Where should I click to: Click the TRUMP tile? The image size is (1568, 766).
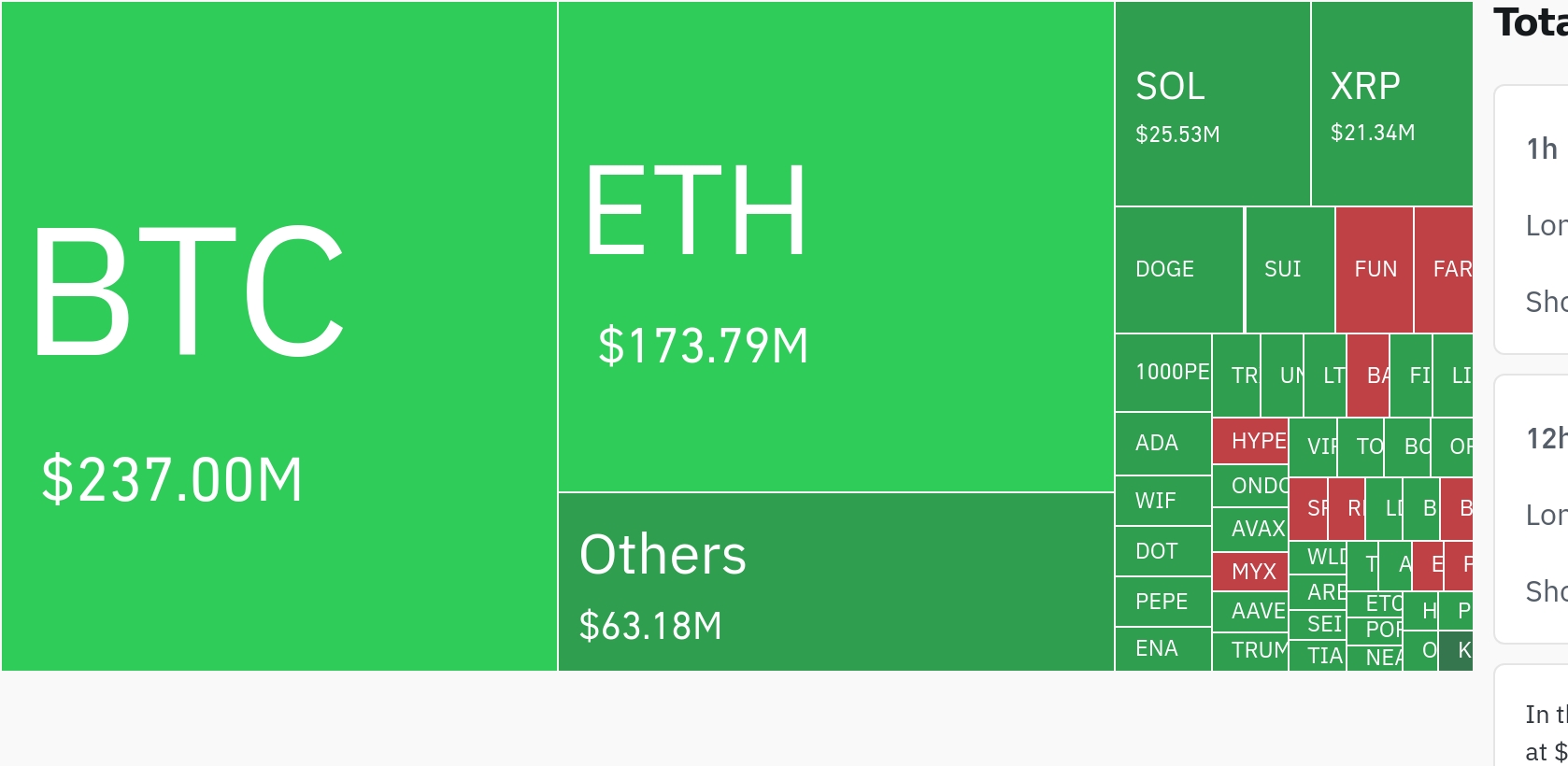[1250, 652]
